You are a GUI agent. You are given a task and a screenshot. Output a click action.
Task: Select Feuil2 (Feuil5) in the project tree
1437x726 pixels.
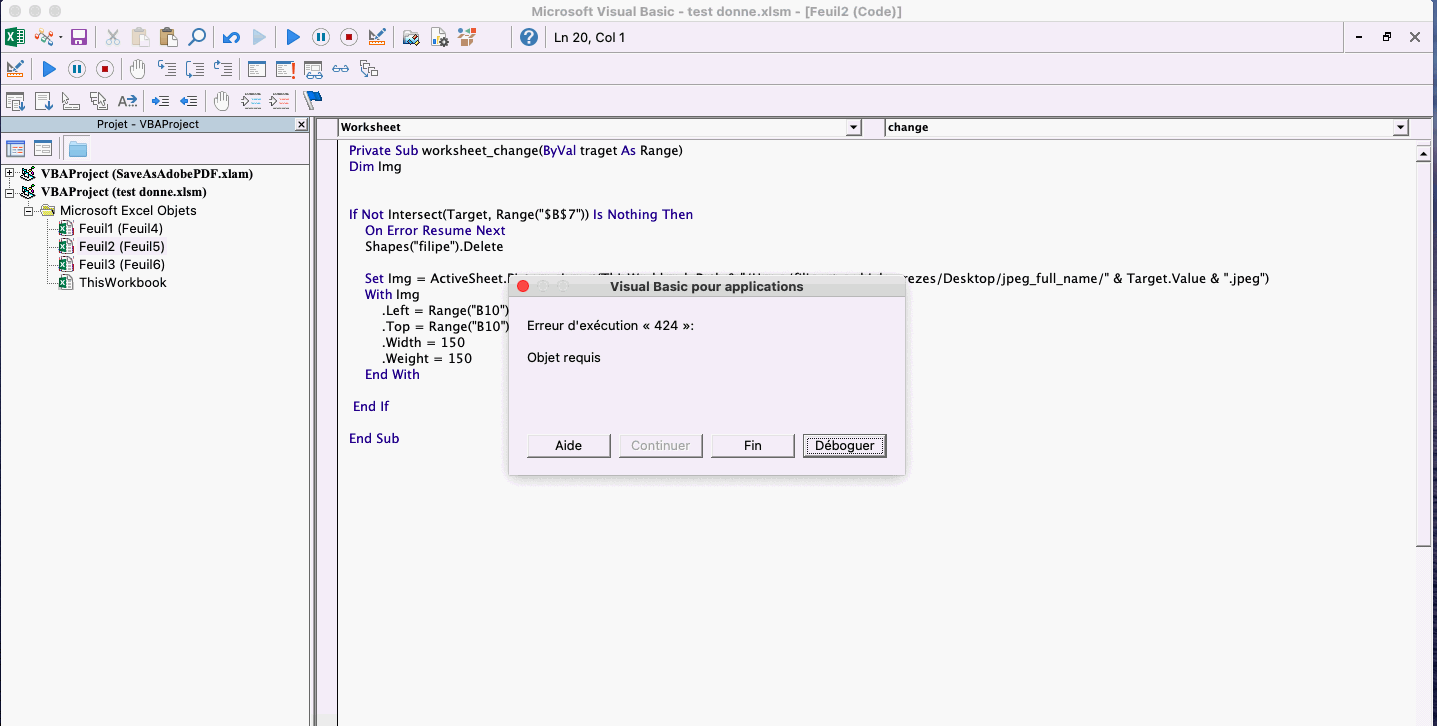coord(121,247)
